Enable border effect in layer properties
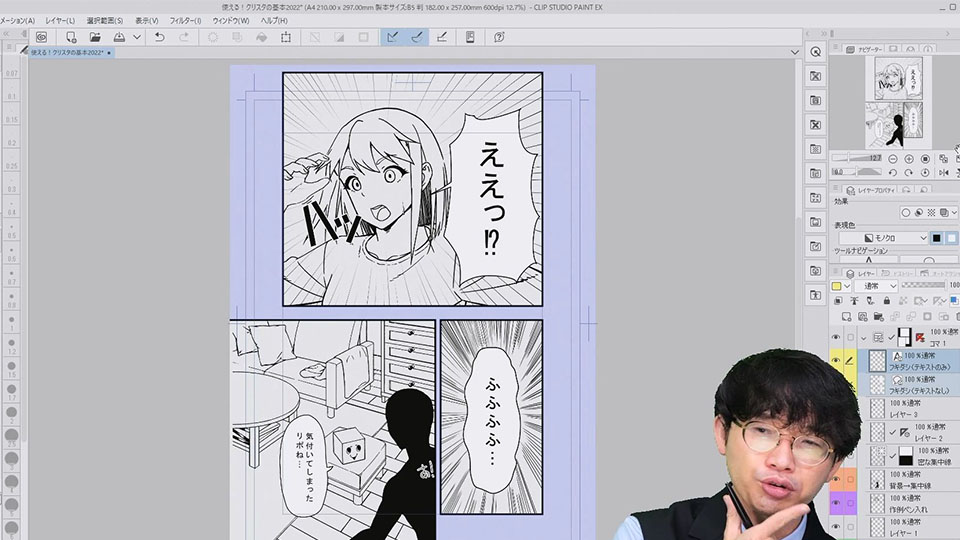 [x=906, y=212]
